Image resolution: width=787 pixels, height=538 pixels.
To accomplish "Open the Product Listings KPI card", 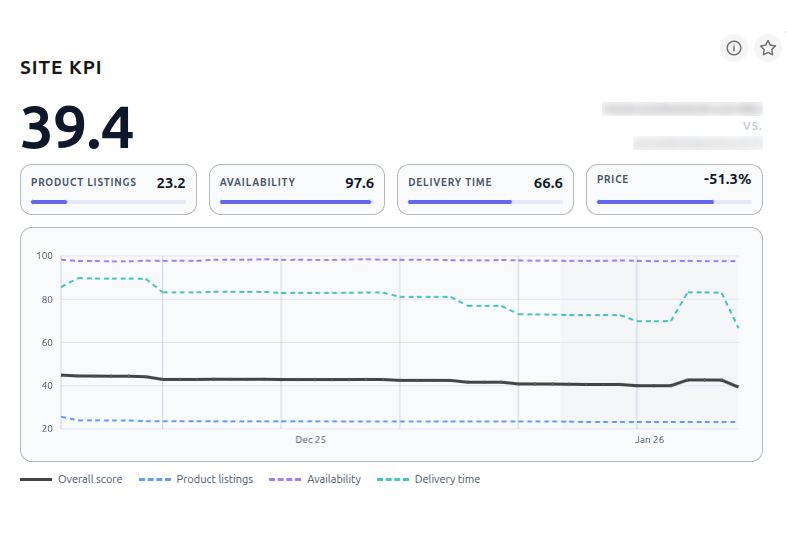I will (108, 189).
